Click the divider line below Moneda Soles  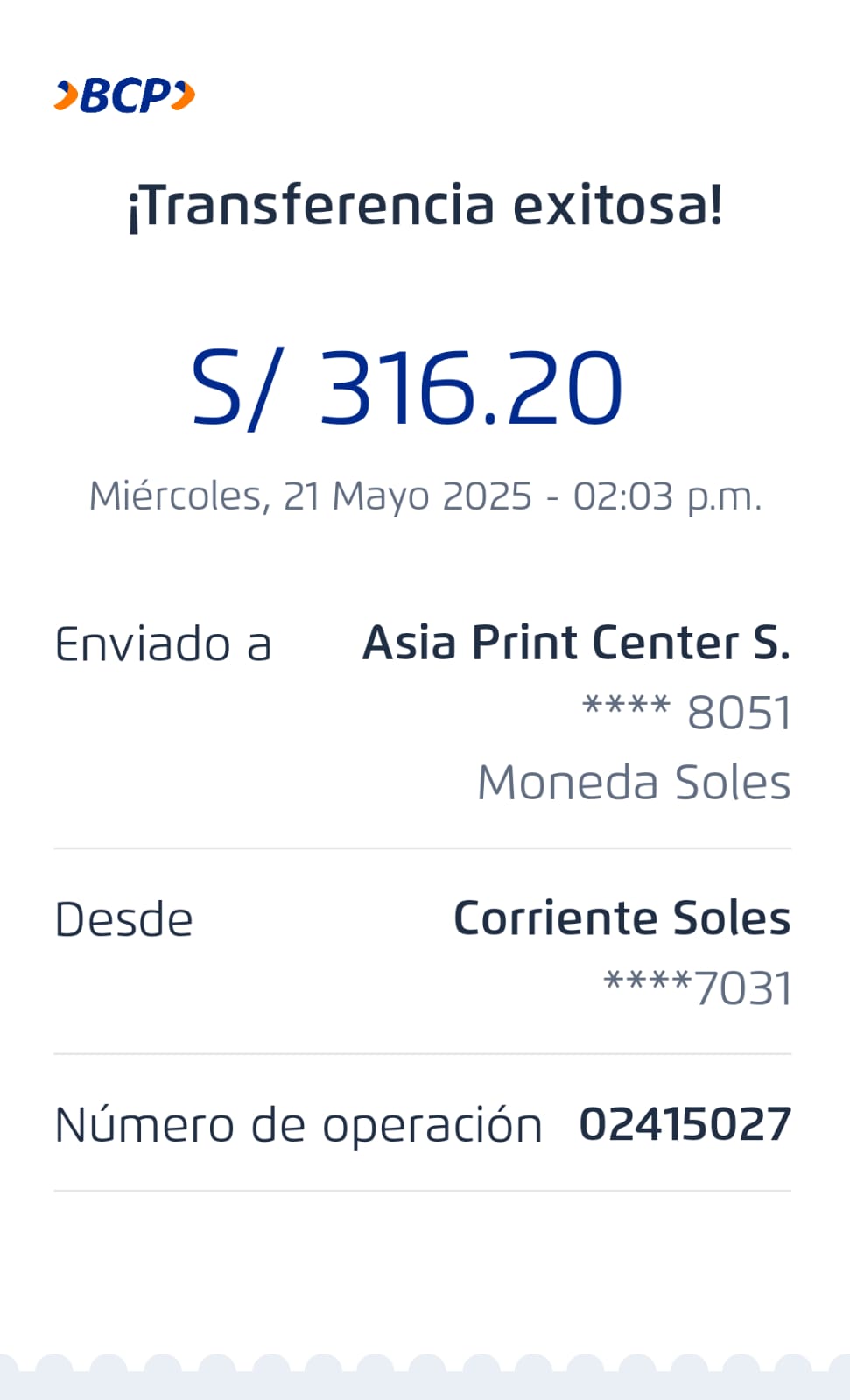(x=422, y=848)
